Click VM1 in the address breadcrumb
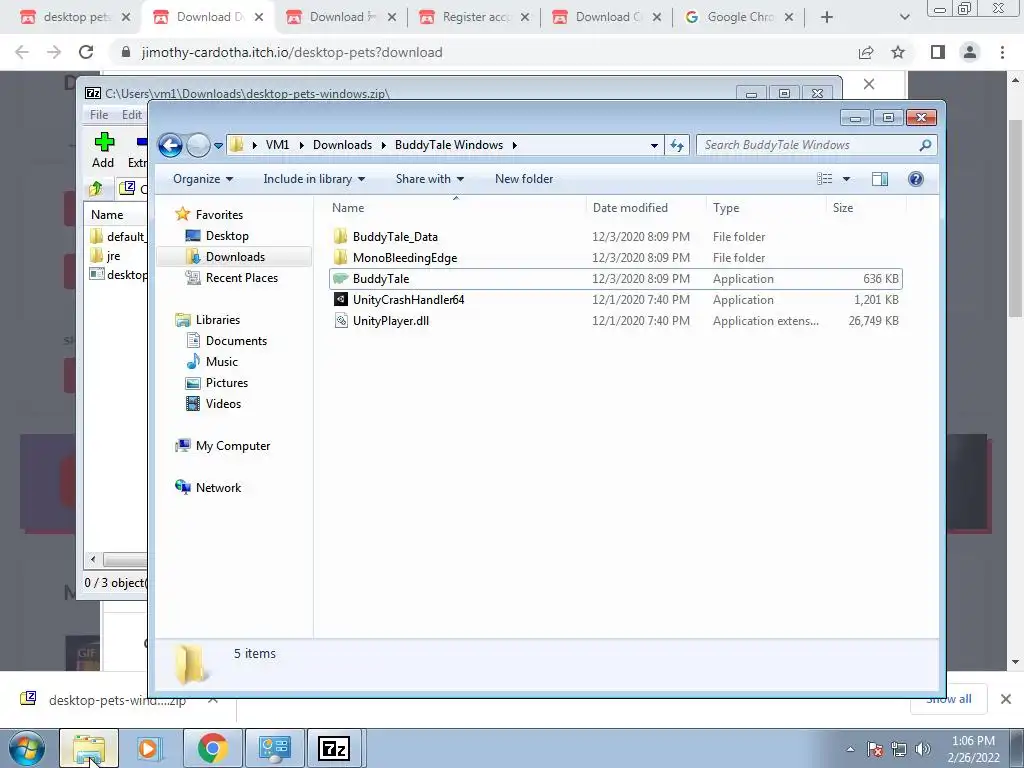This screenshot has width=1024, height=768. tap(277, 145)
